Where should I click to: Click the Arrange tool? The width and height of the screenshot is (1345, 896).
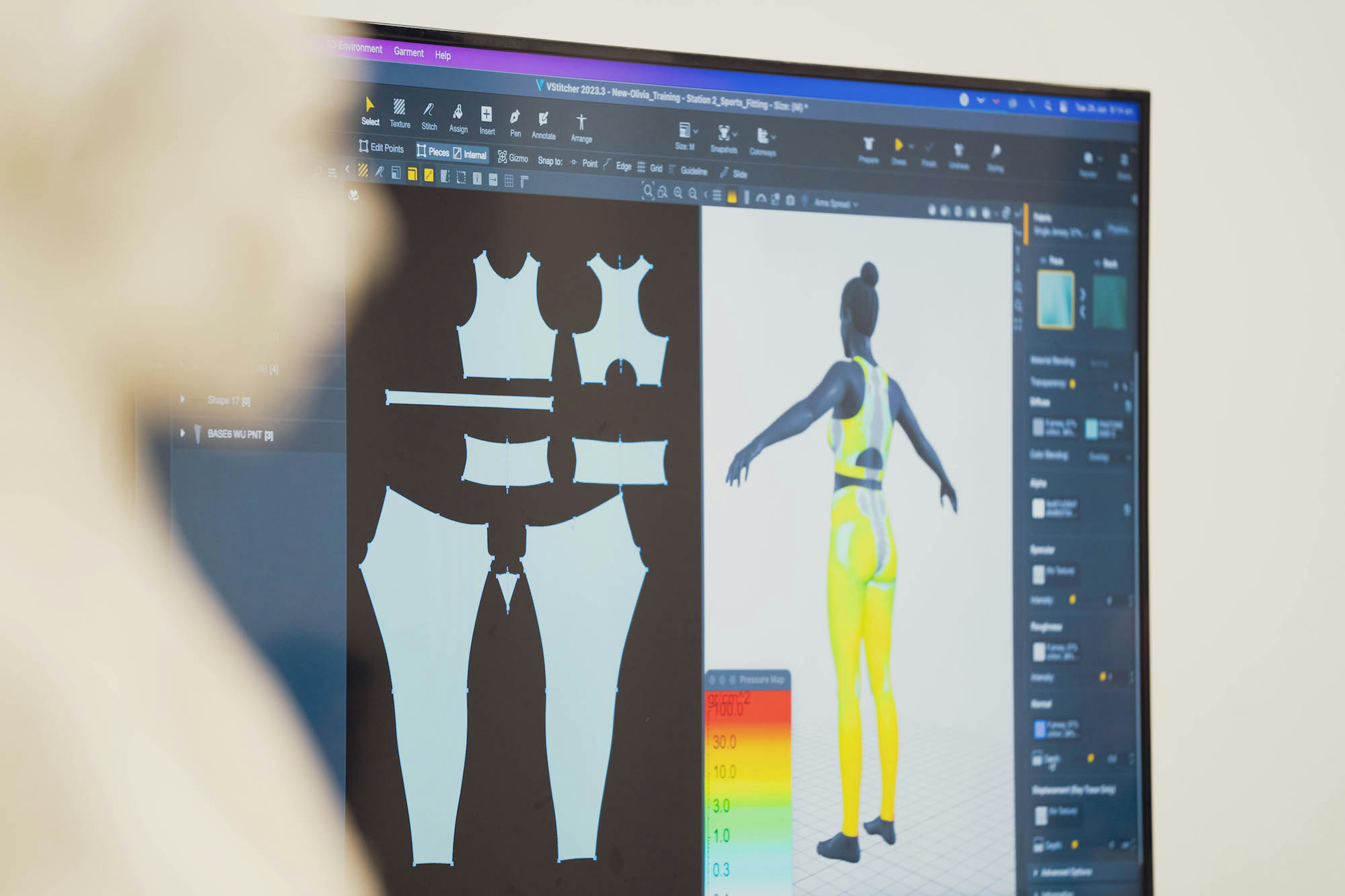coord(581,129)
